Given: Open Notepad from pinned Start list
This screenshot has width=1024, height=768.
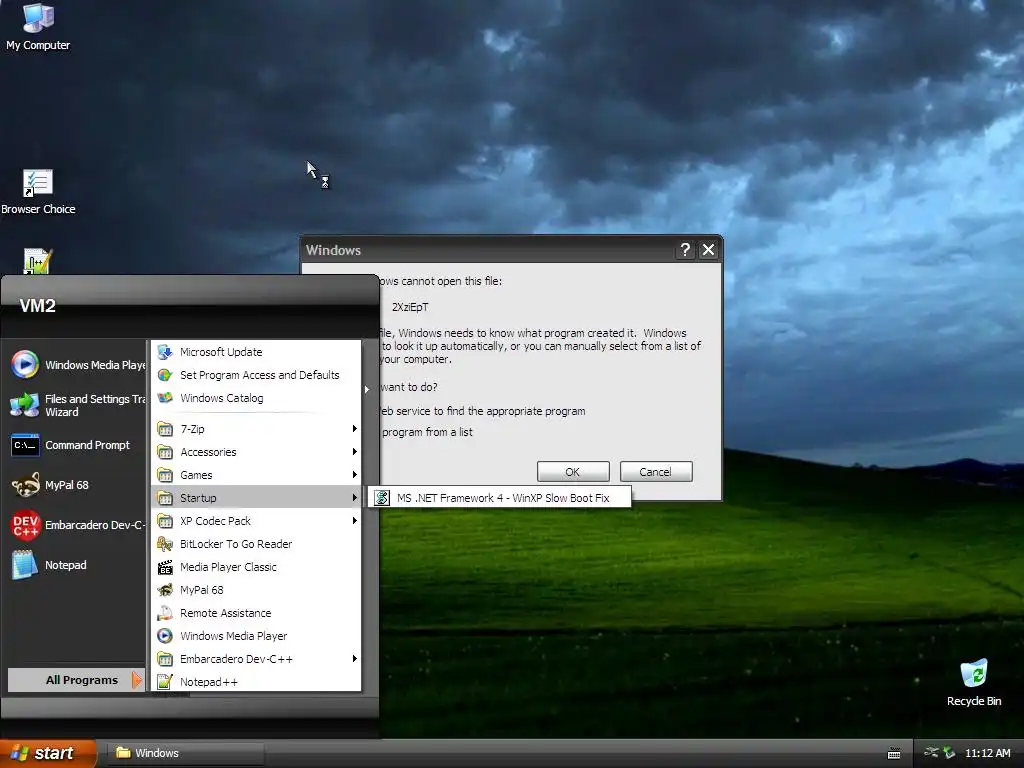Looking at the screenshot, I should click(50, 565).
